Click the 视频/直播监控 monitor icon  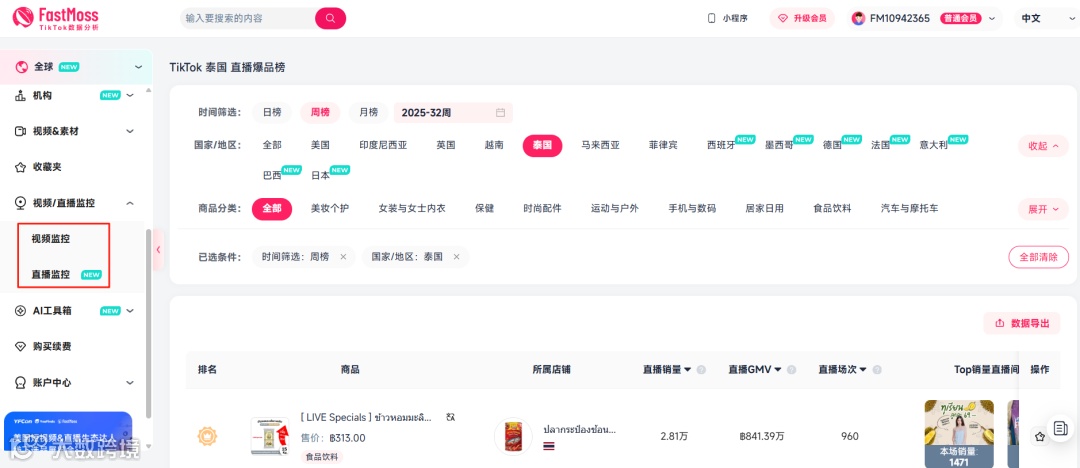(21, 203)
